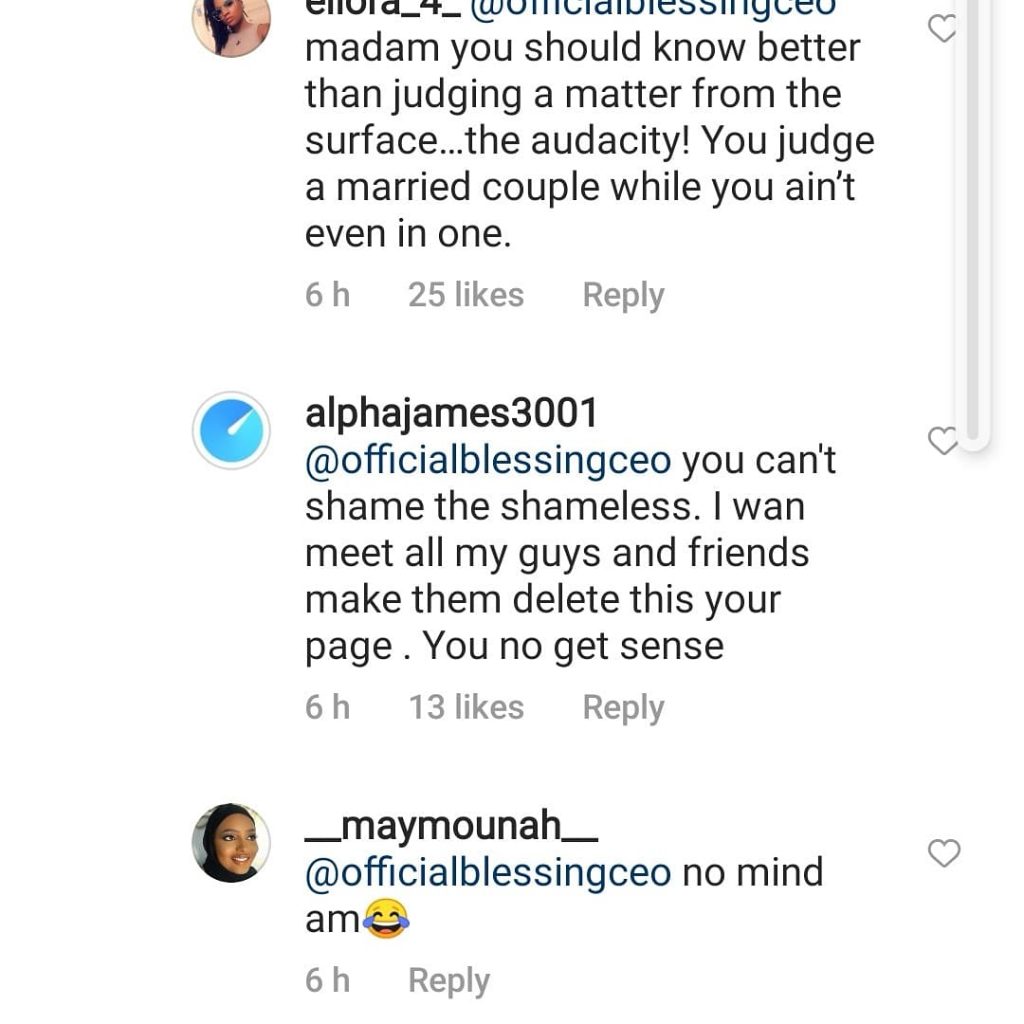Open alphajames3001's blue profile picture
The height and width of the screenshot is (1024, 1024).
(231, 431)
